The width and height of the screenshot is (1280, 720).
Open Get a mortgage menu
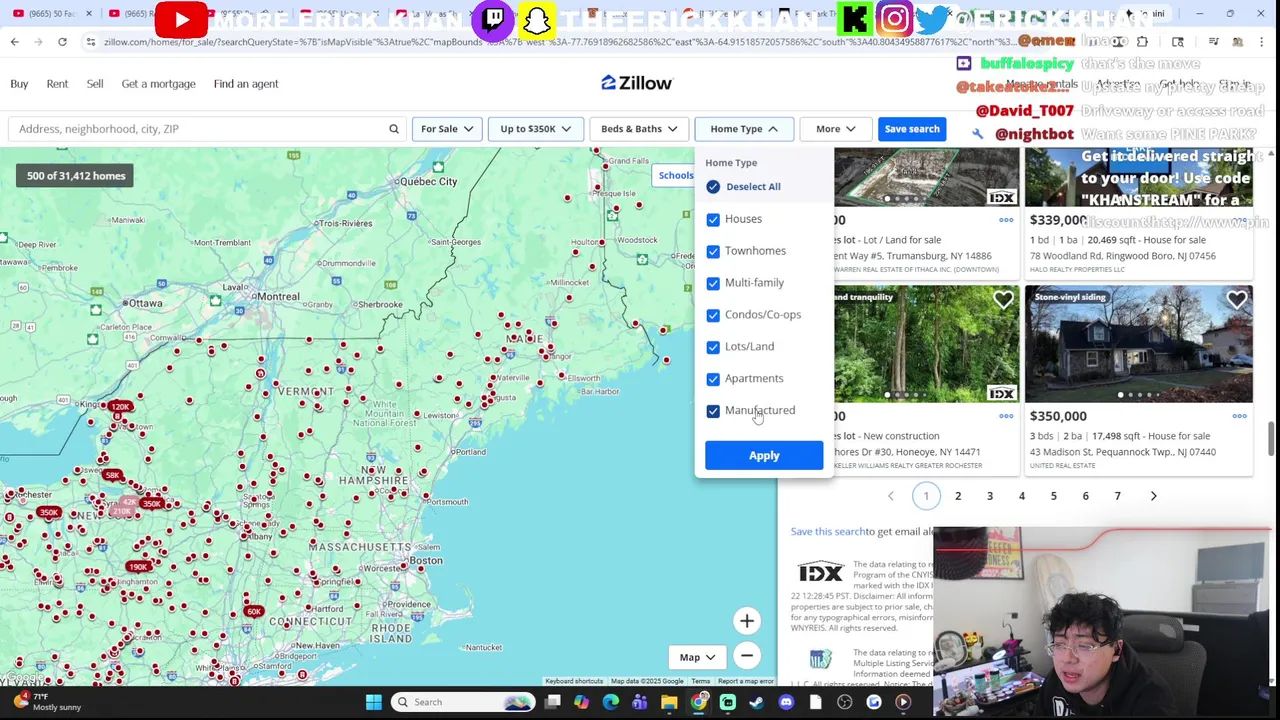158,84
